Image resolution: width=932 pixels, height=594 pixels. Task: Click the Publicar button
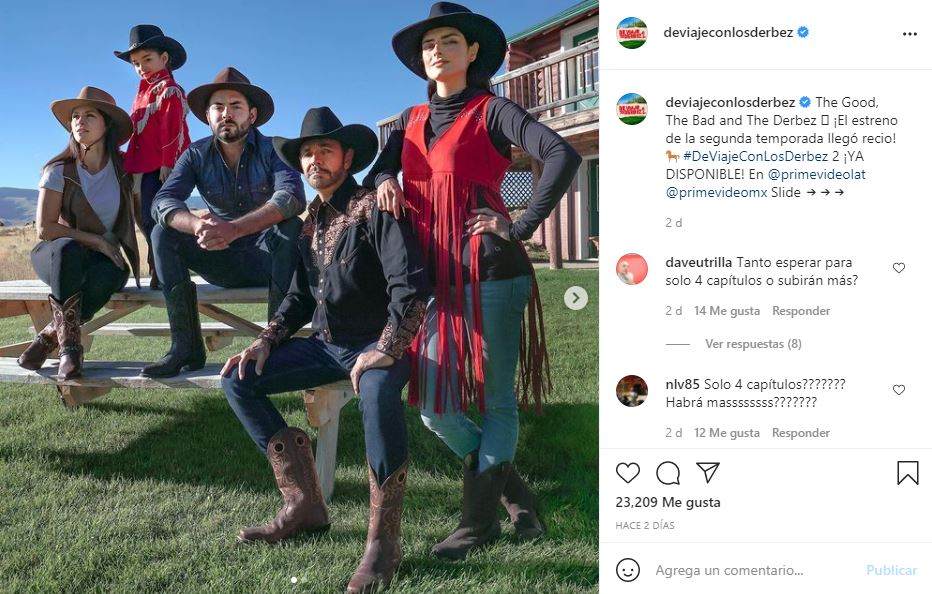pyautogui.click(x=891, y=570)
